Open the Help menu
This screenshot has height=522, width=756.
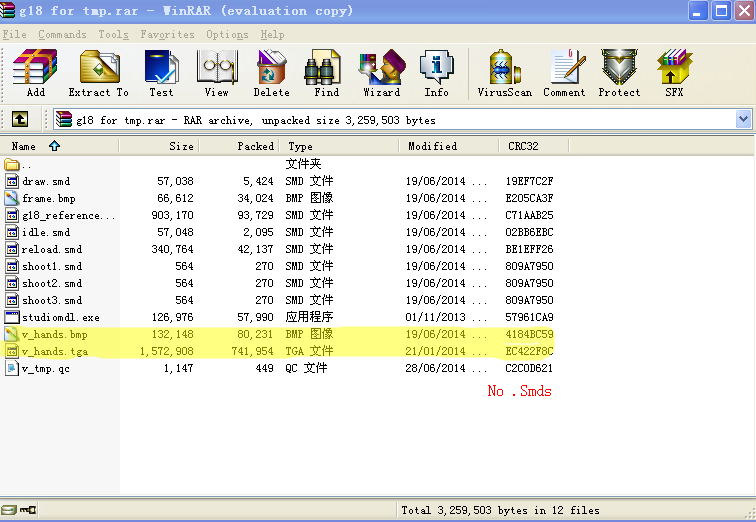pyautogui.click(x=272, y=35)
